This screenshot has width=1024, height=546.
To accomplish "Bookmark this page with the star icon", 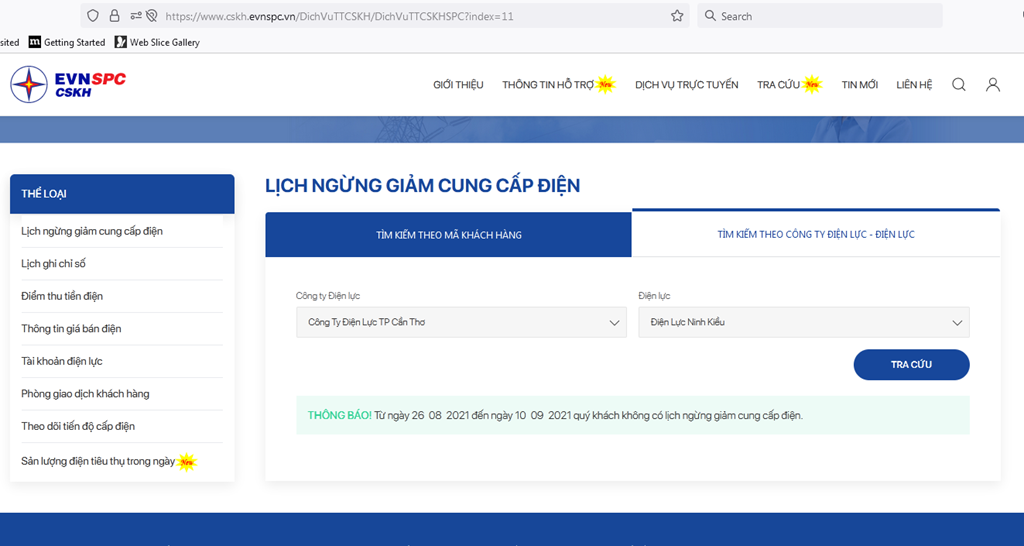I will tap(677, 16).
